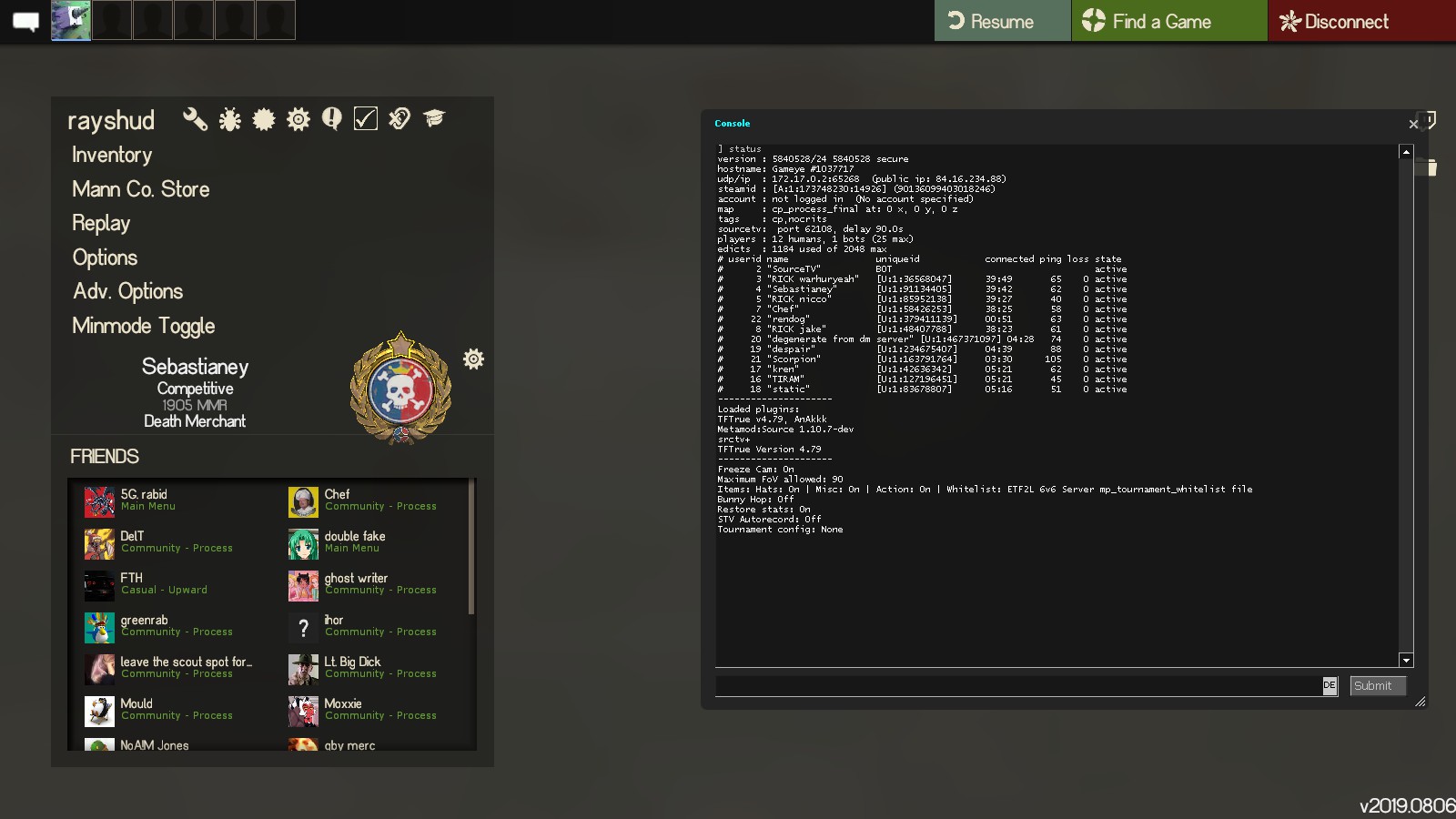Click the bug report icon
This screenshot has width=1456, height=819.
[229, 119]
